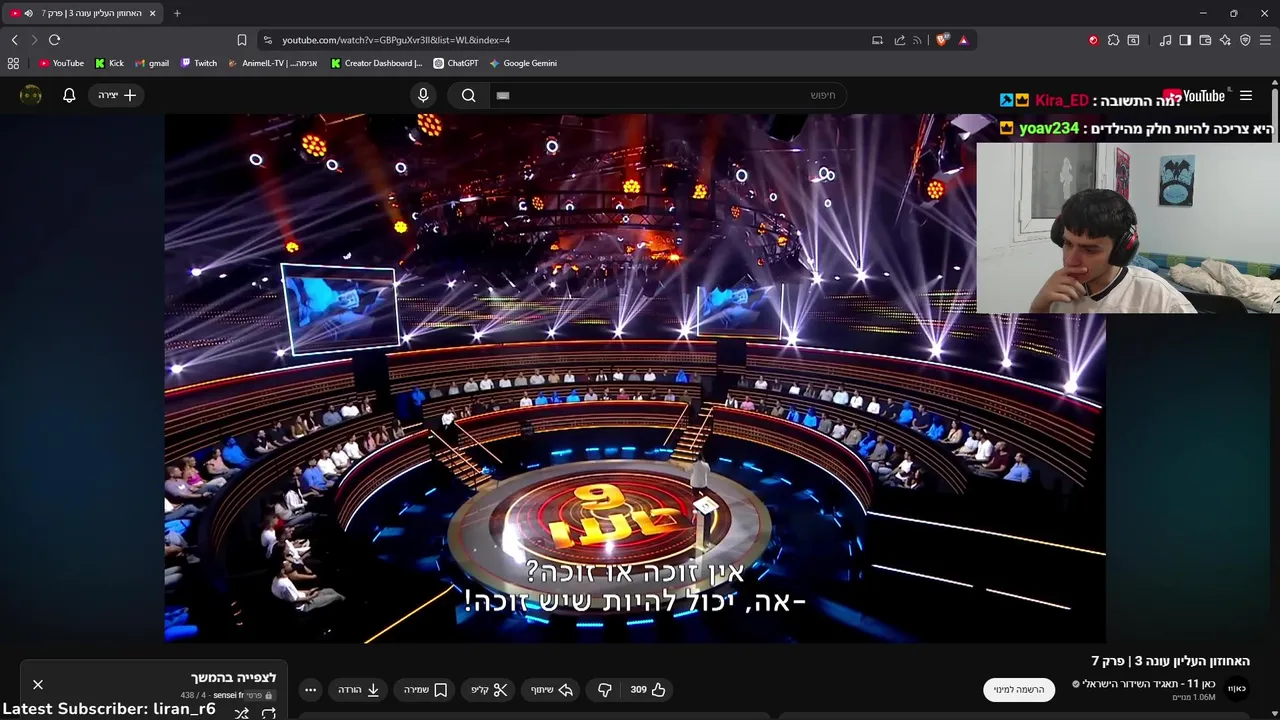
Task: Toggle playlist shuffle icon
Action: tap(241, 713)
